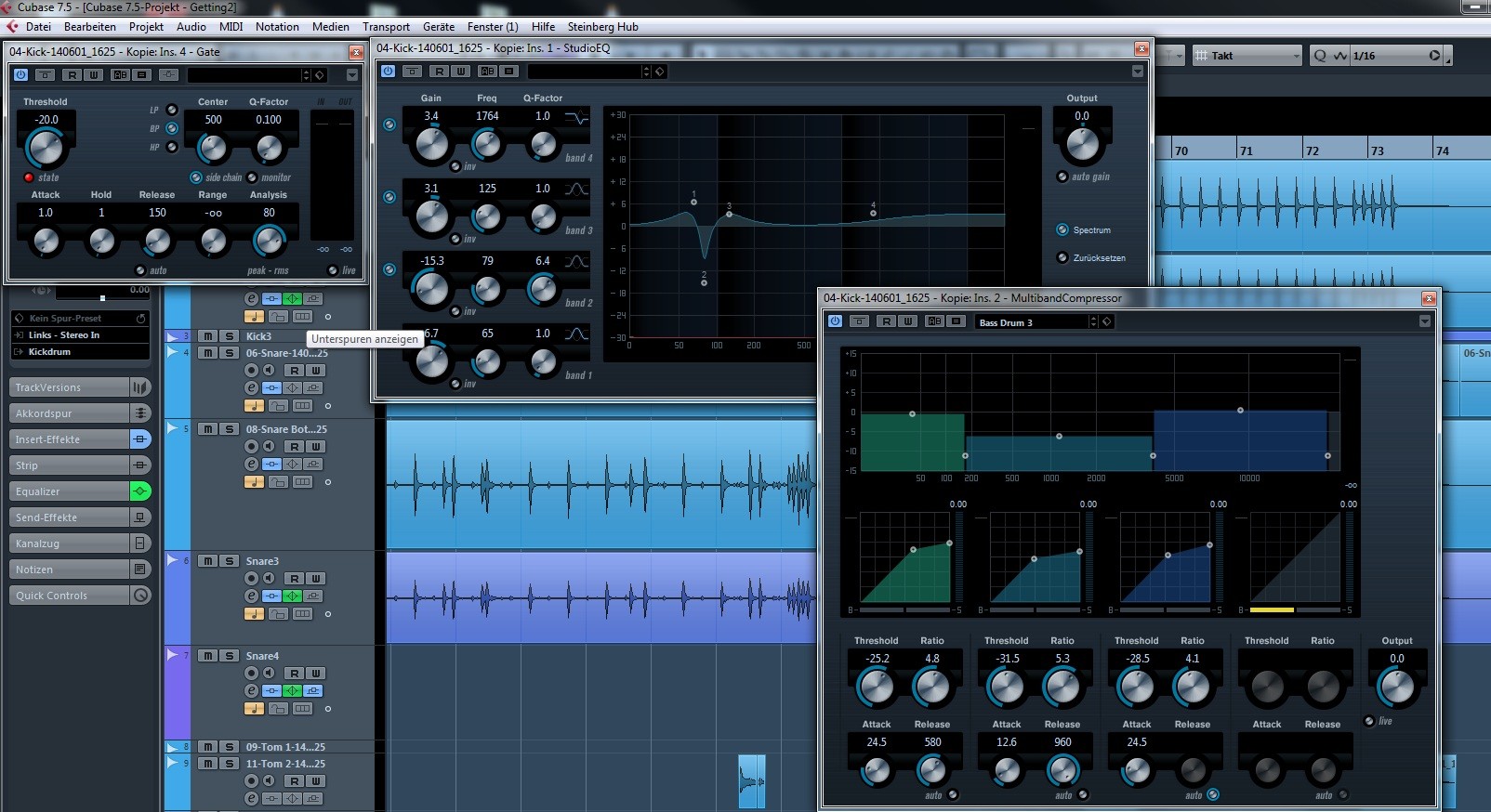The height and width of the screenshot is (812, 1491).
Task: Switch A/B settings in the Gate window
Action: pyautogui.click(x=121, y=74)
